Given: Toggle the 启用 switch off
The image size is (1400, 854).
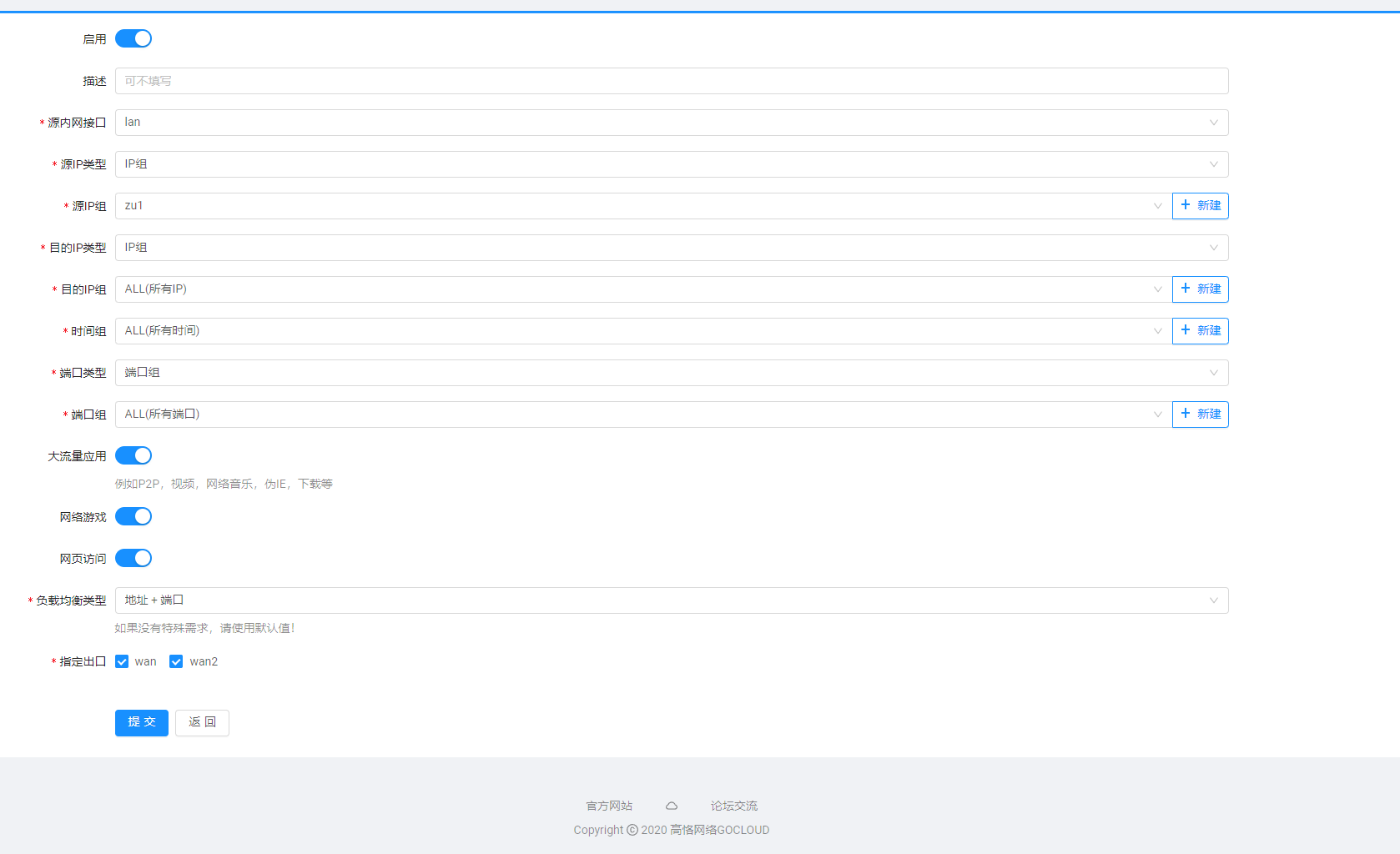Looking at the screenshot, I should [x=133, y=38].
